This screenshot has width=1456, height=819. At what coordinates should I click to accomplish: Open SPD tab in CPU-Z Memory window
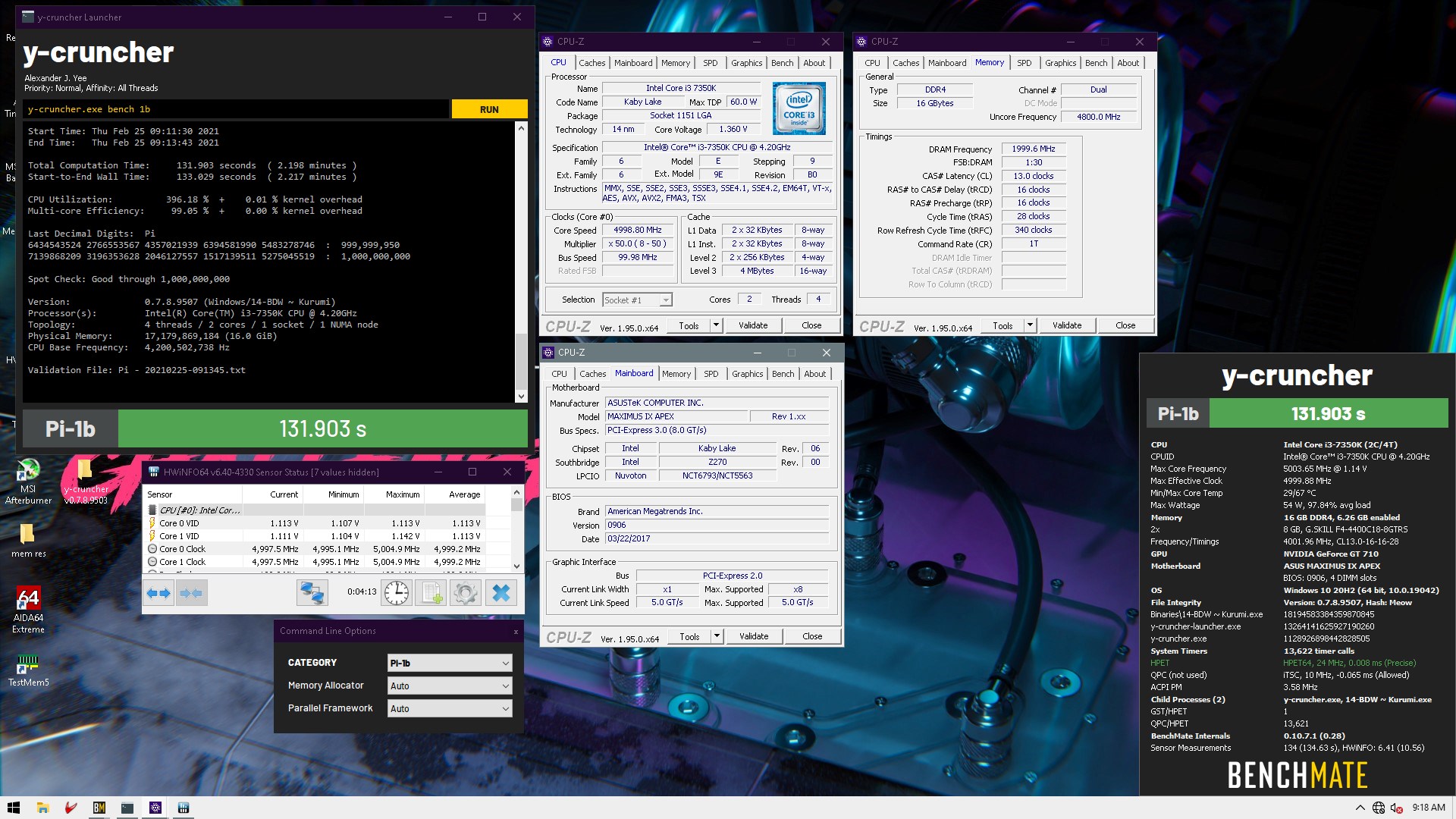pyautogui.click(x=1024, y=63)
